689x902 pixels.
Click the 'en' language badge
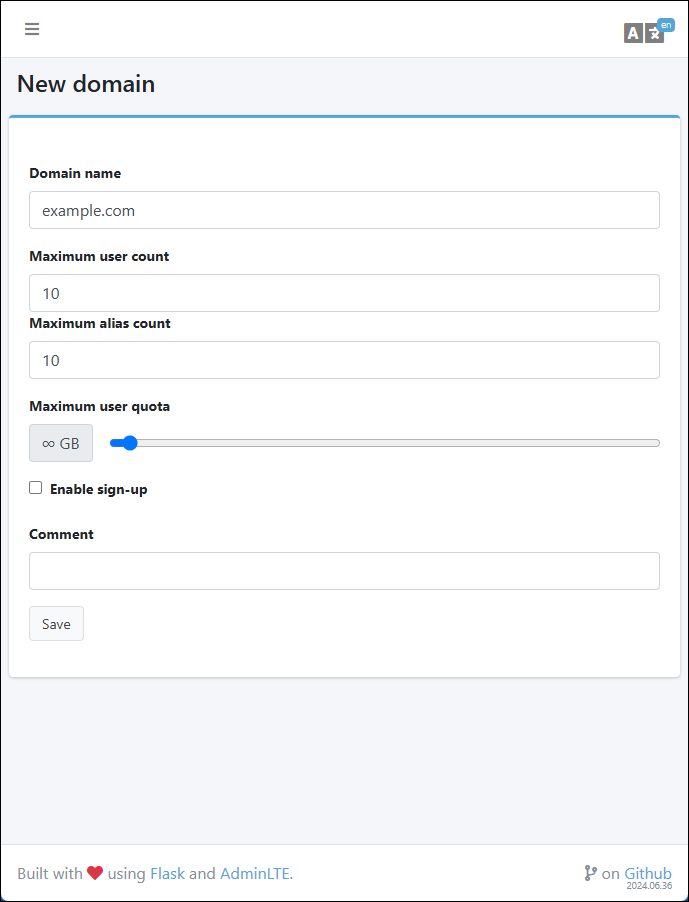pos(666,25)
